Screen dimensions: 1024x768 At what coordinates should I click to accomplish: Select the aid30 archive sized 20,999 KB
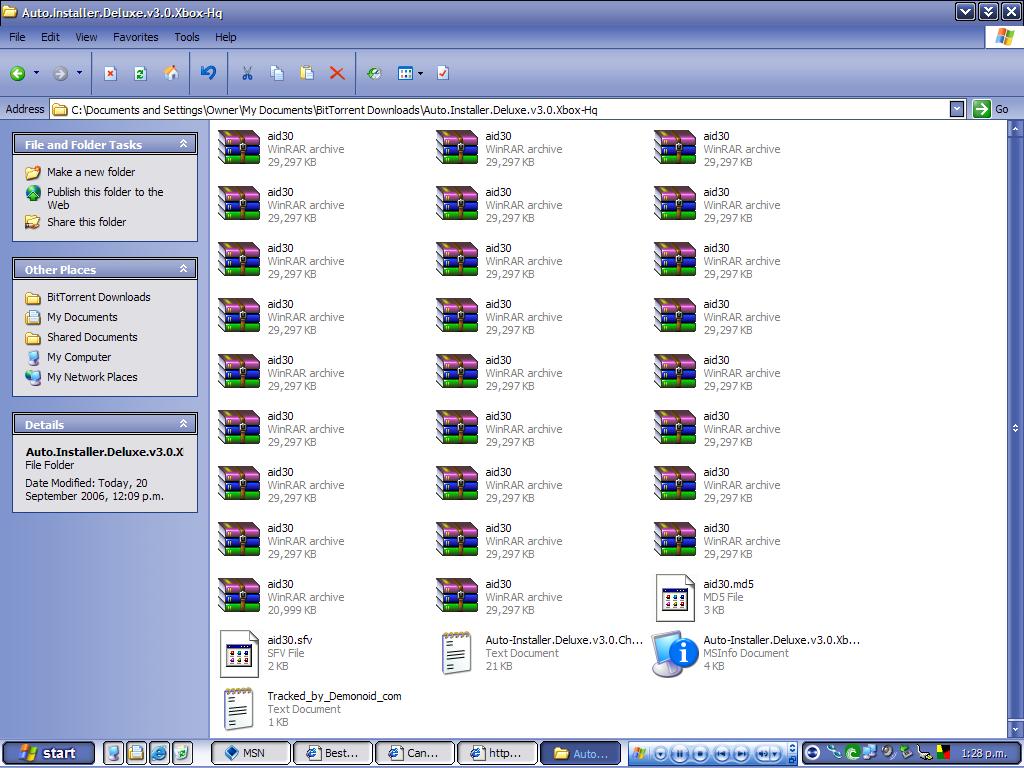tap(238, 596)
